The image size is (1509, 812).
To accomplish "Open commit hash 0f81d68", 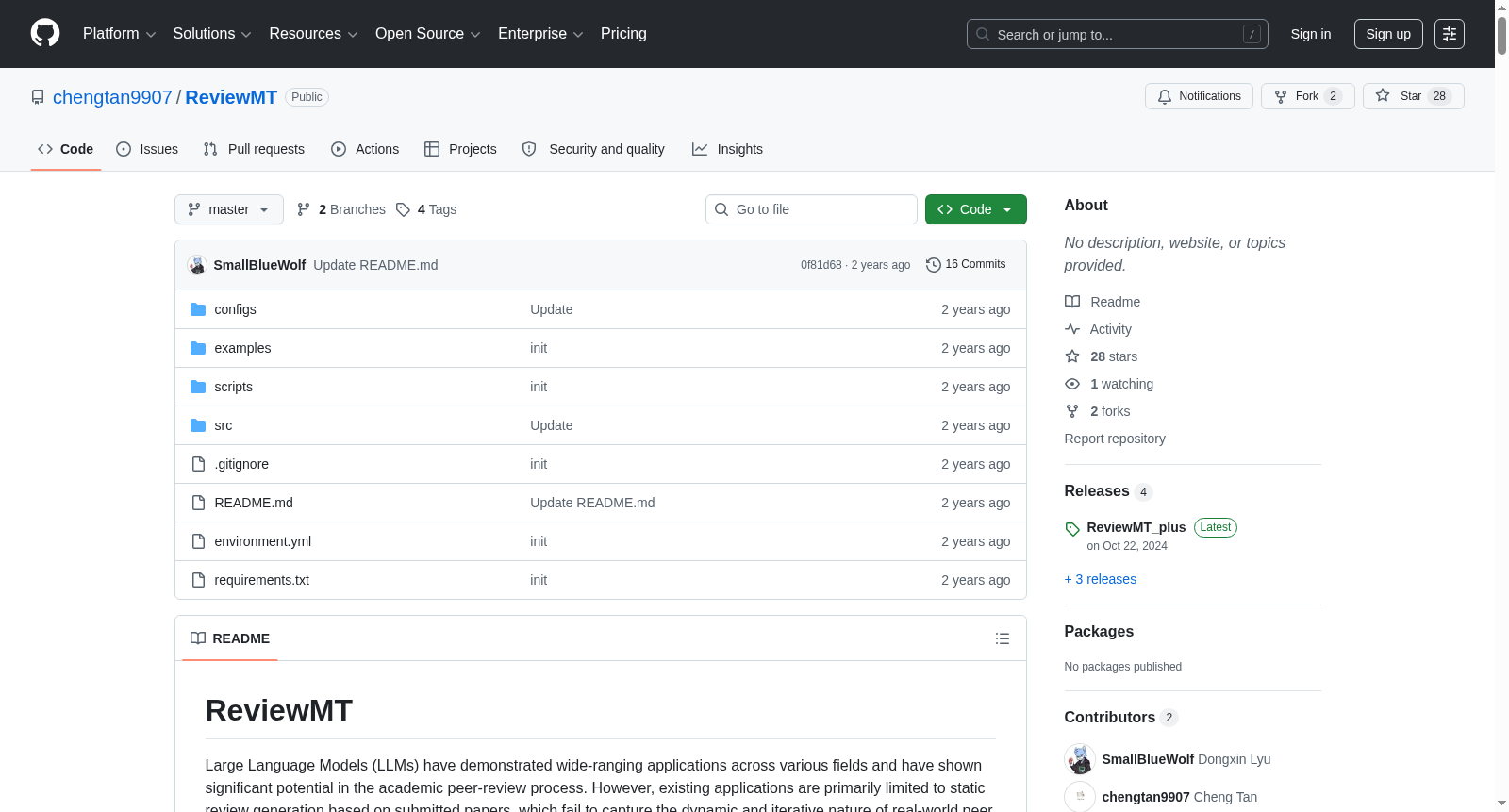I will pos(821,265).
